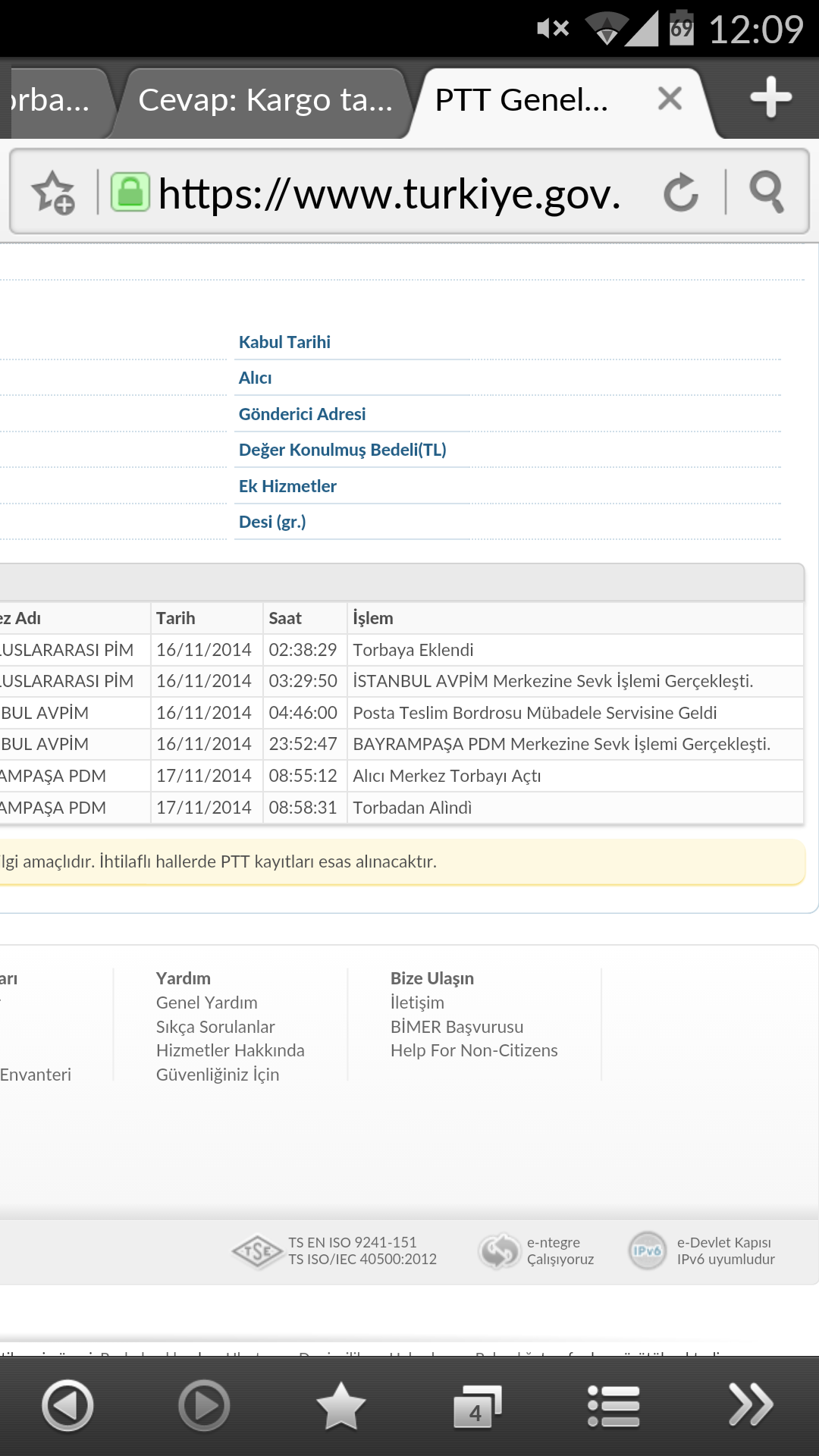The image size is (819, 1456).
Task: Tap the Yardım footer heading
Action: click(x=184, y=978)
